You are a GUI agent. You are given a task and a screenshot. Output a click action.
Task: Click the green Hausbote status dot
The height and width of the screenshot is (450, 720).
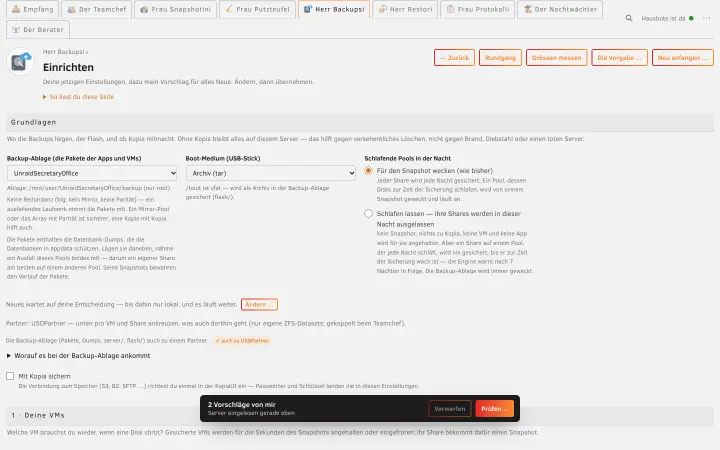691,18
